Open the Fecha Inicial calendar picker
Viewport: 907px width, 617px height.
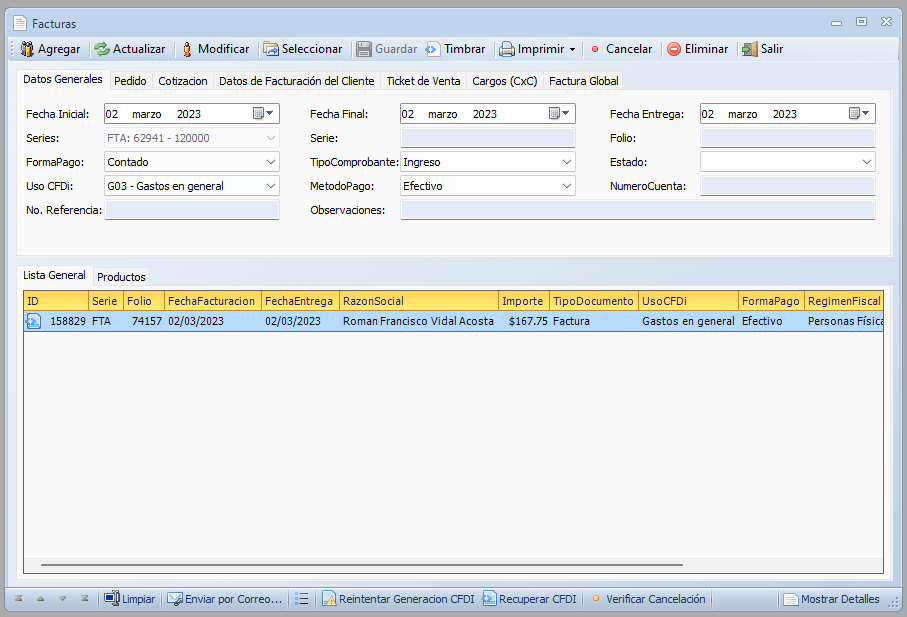tap(260, 114)
